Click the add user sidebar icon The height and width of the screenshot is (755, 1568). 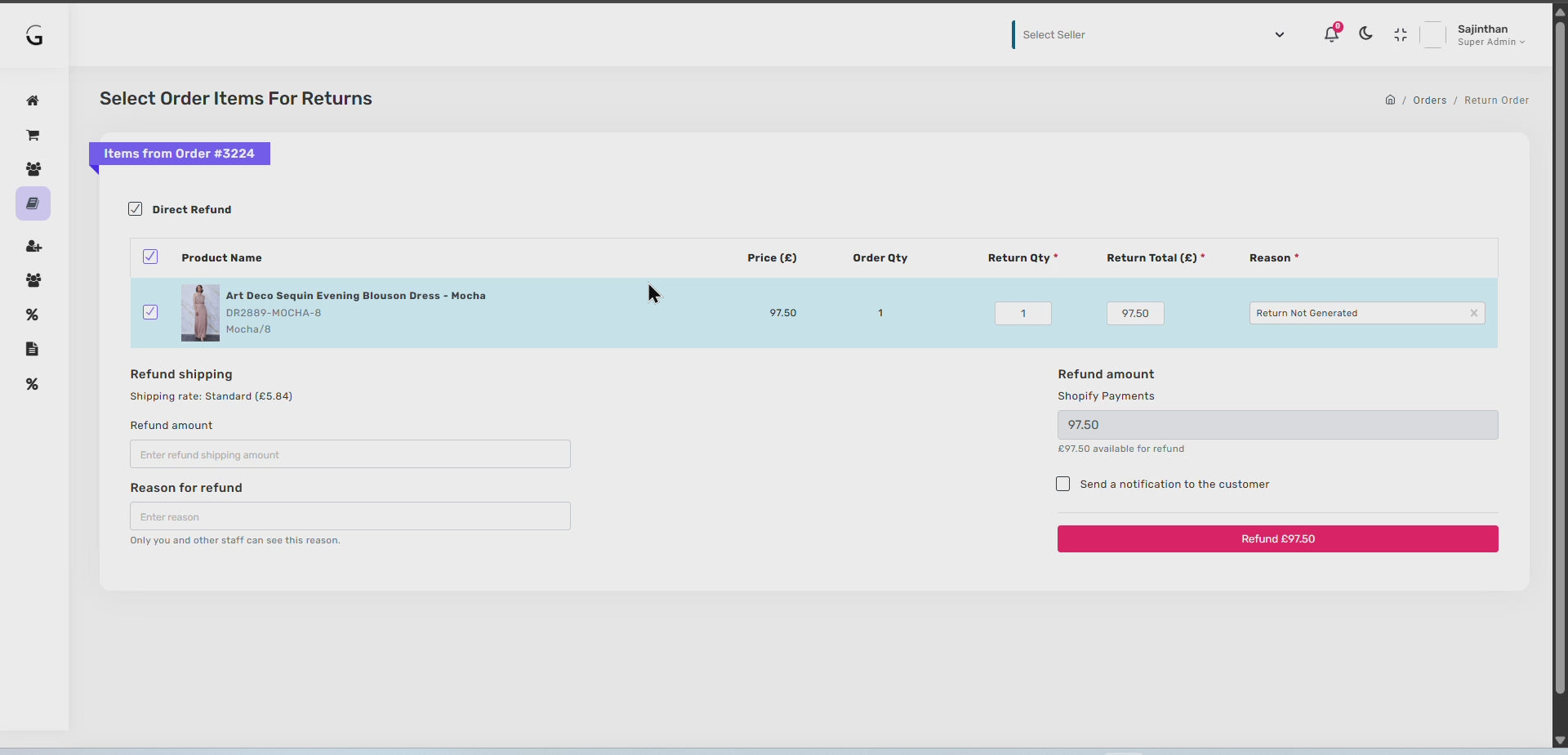click(x=33, y=246)
